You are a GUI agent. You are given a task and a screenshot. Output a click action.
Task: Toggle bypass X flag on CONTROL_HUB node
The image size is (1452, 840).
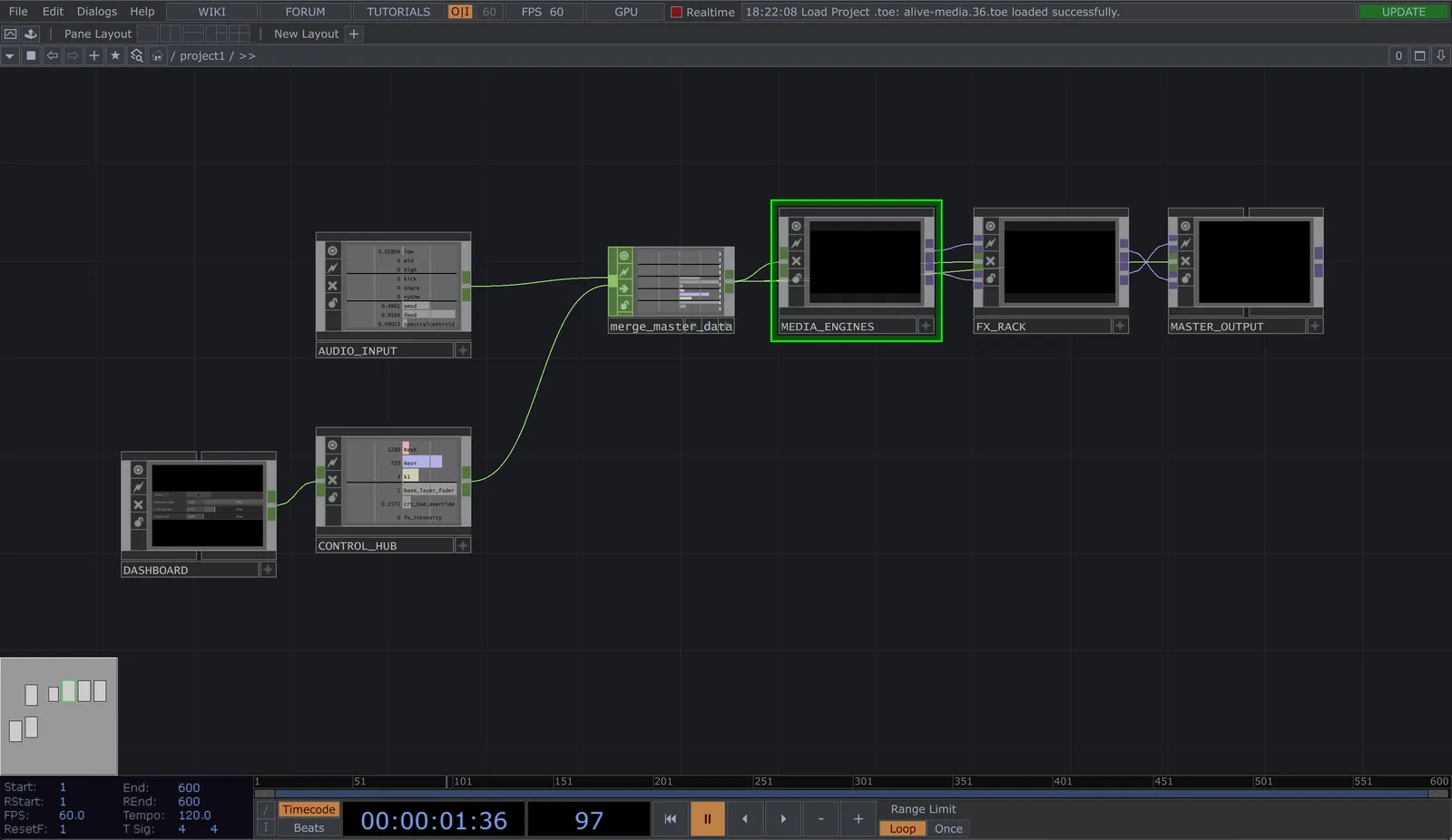(x=332, y=480)
